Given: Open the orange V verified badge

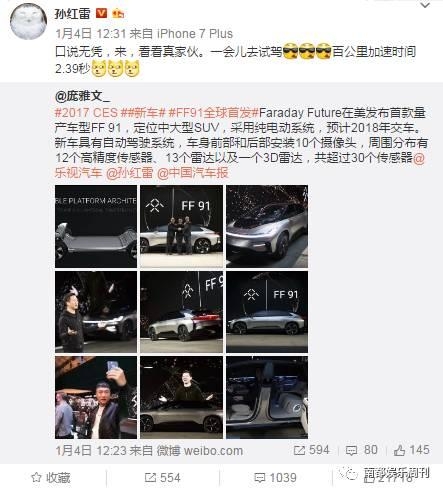Looking at the screenshot, I should click(x=101, y=13).
